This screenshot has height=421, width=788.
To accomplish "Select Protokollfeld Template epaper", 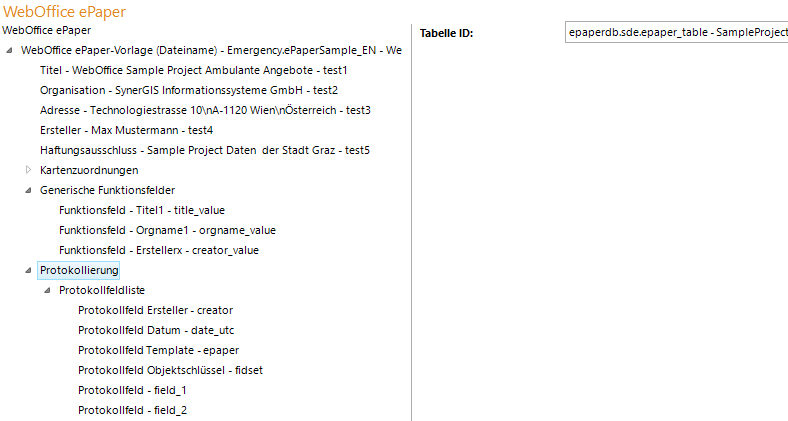I will pyautogui.click(x=156, y=350).
